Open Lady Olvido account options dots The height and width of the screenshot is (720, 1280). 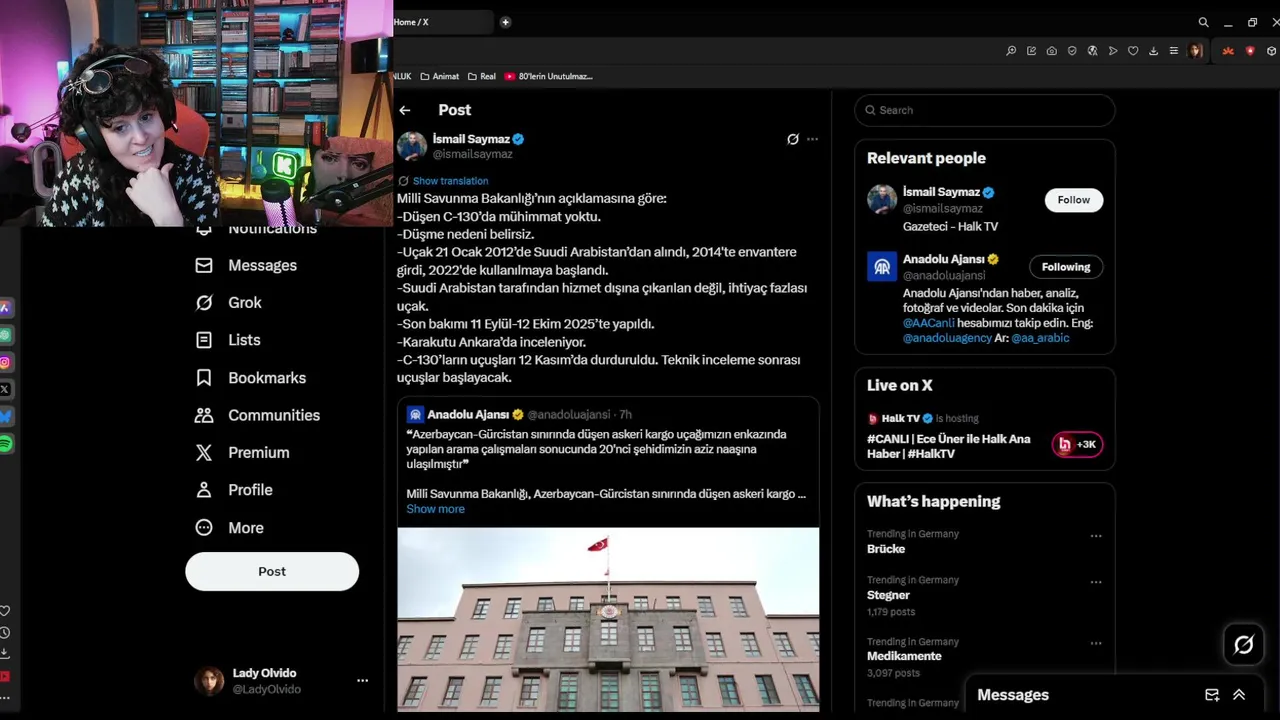[x=362, y=681]
